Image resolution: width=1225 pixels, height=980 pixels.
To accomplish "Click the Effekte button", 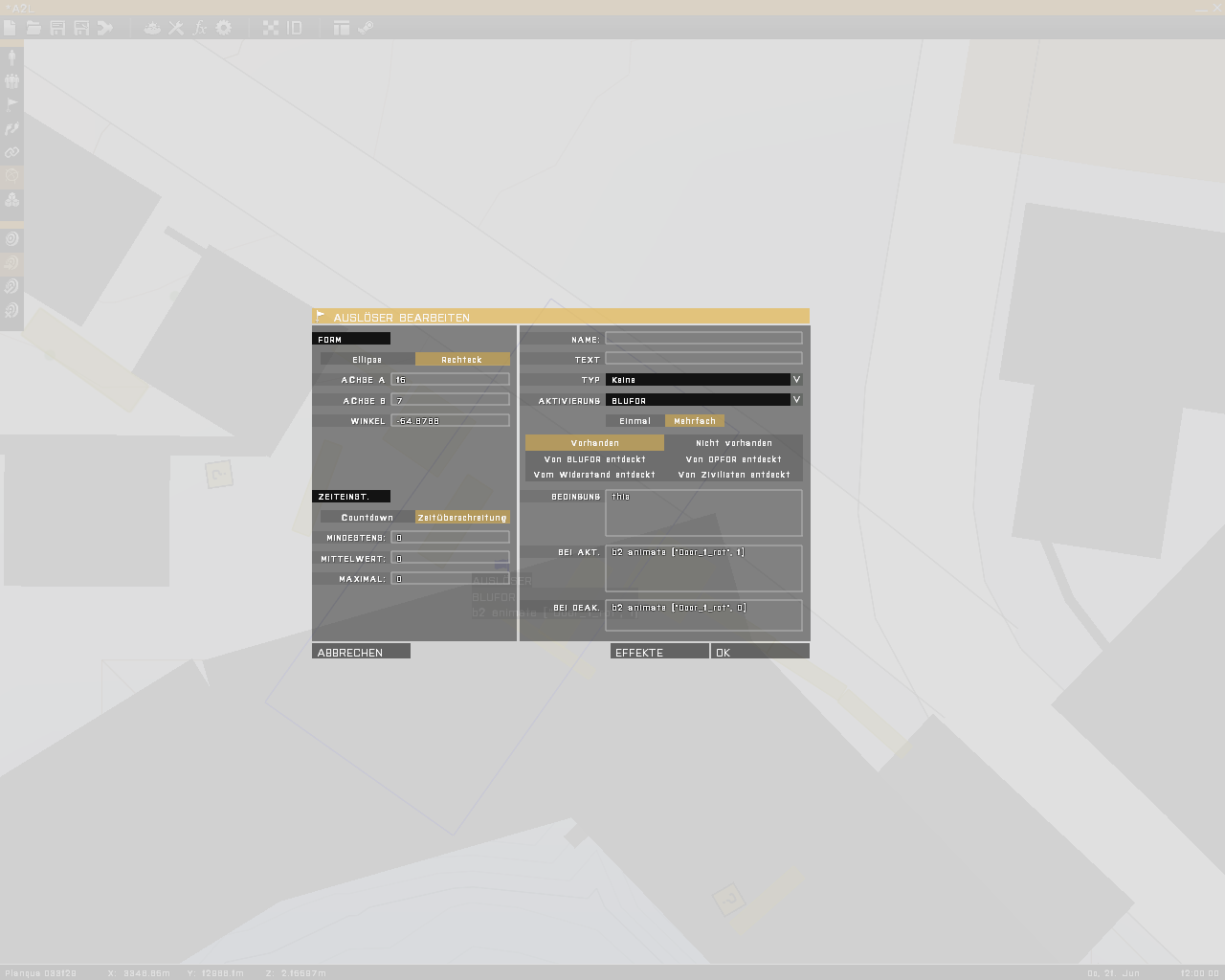I will pyautogui.click(x=659, y=652).
